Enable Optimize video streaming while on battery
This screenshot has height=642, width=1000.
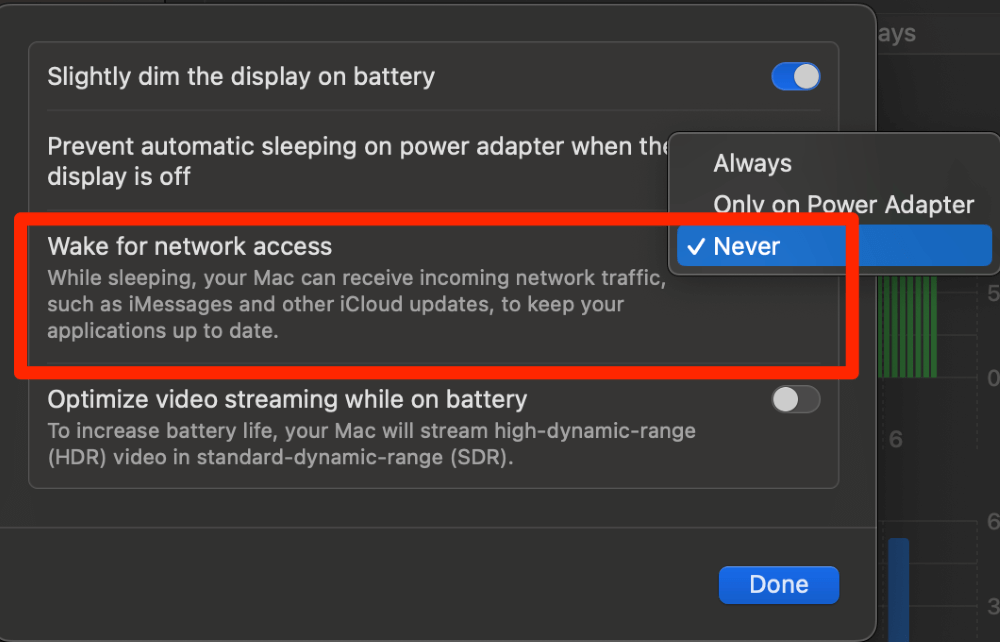click(x=795, y=400)
